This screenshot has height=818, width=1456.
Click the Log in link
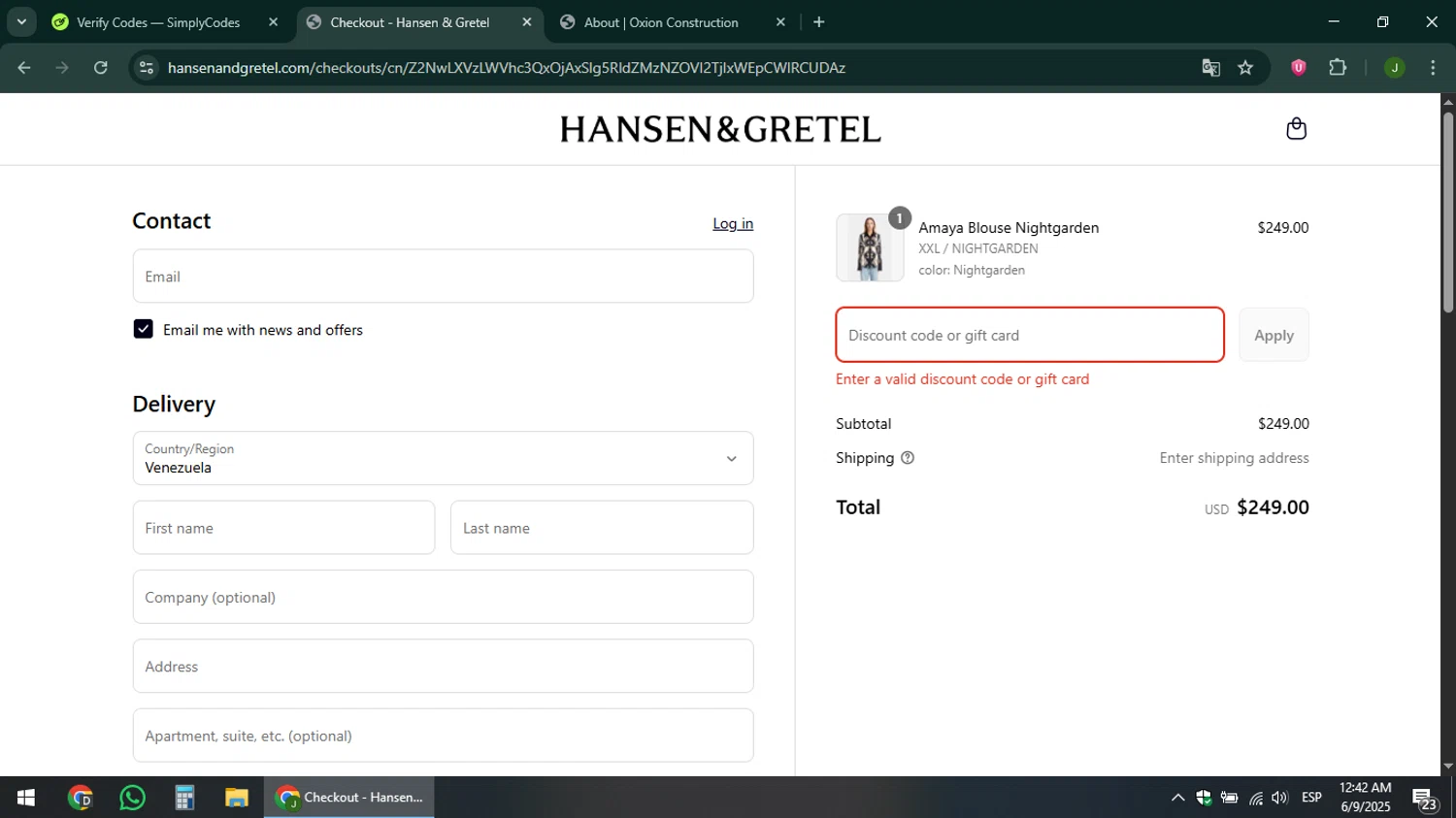733,223
